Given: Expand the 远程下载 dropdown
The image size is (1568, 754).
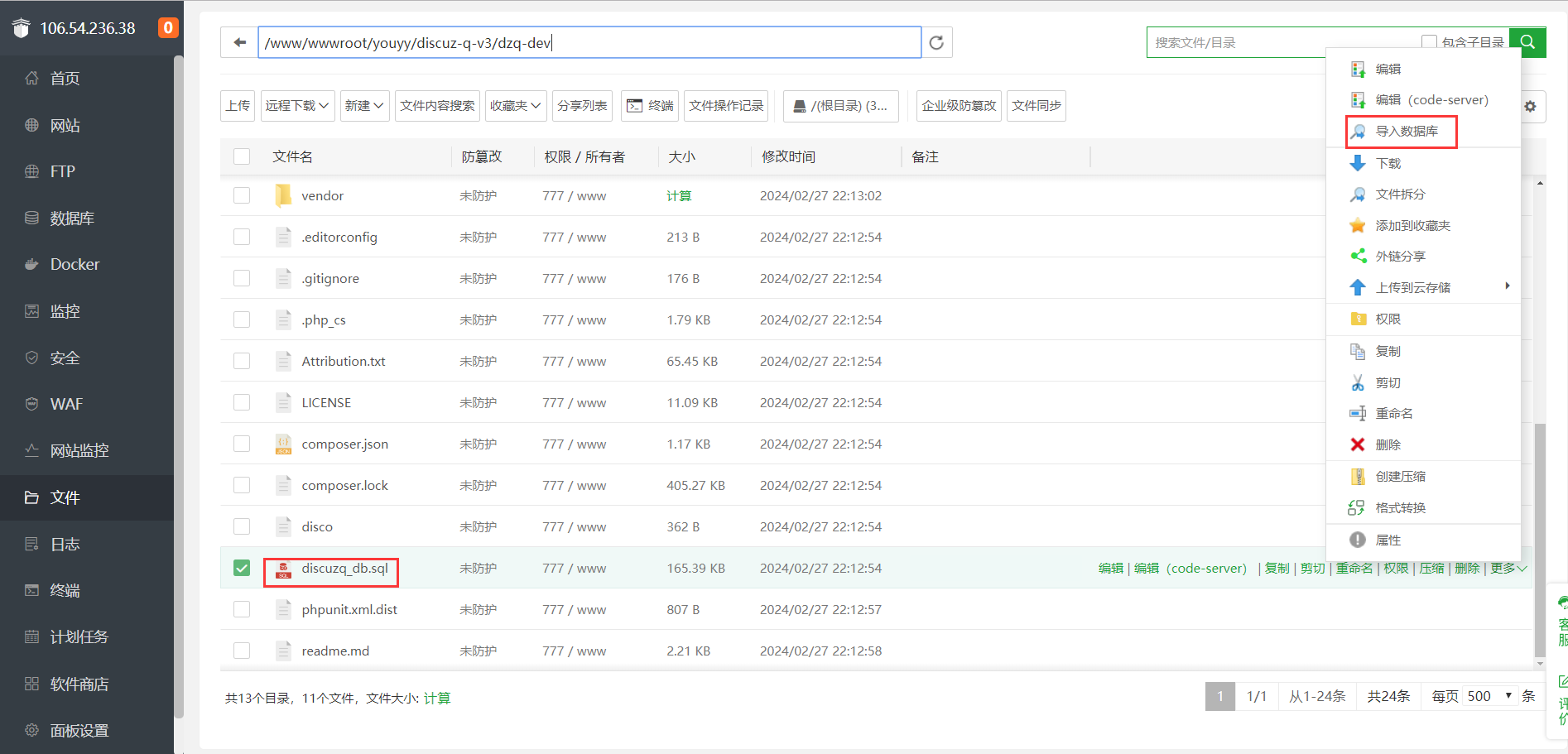Looking at the screenshot, I should pos(297,106).
